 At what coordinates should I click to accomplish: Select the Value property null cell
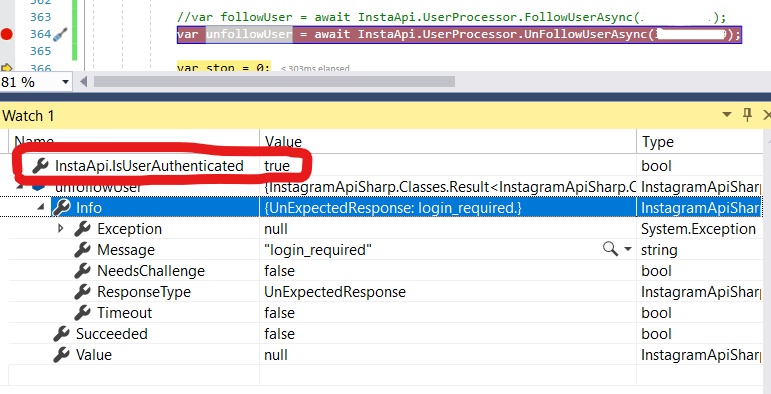click(x=447, y=355)
